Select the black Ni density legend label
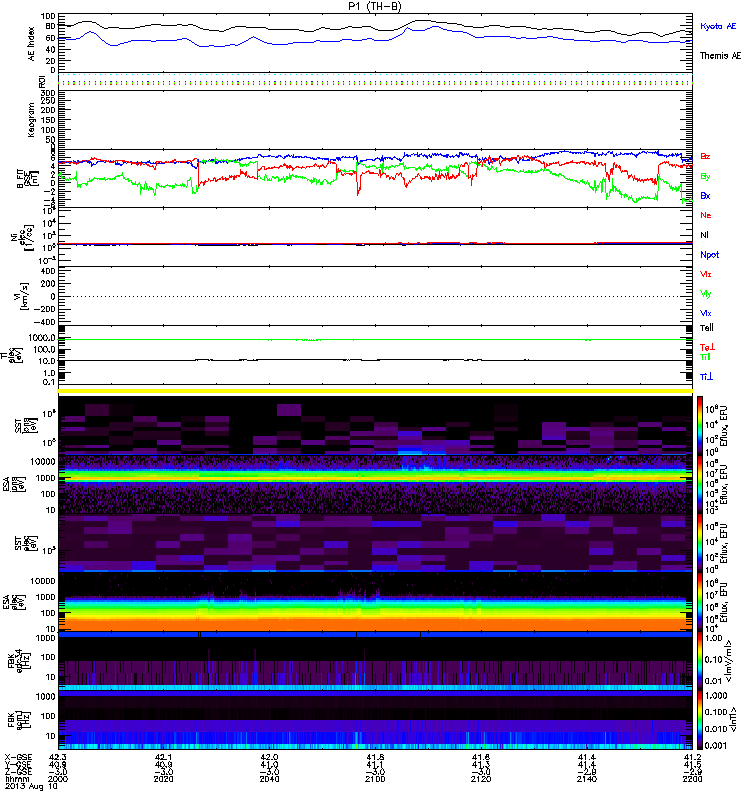 704,235
